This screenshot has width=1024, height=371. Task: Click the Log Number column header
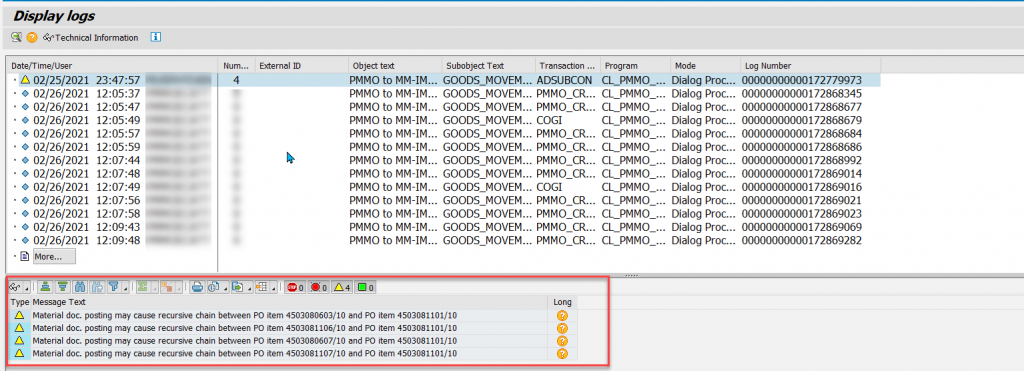coord(810,65)
